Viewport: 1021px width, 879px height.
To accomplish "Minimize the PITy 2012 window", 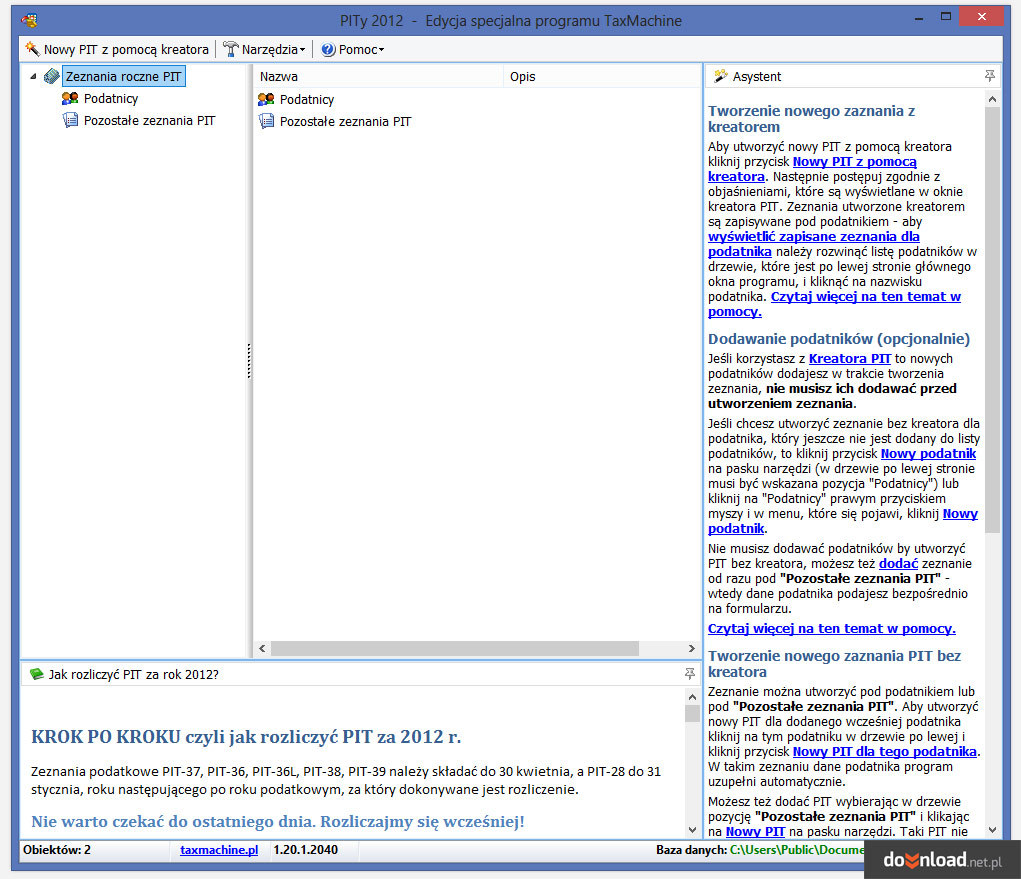I will [919, 18].
